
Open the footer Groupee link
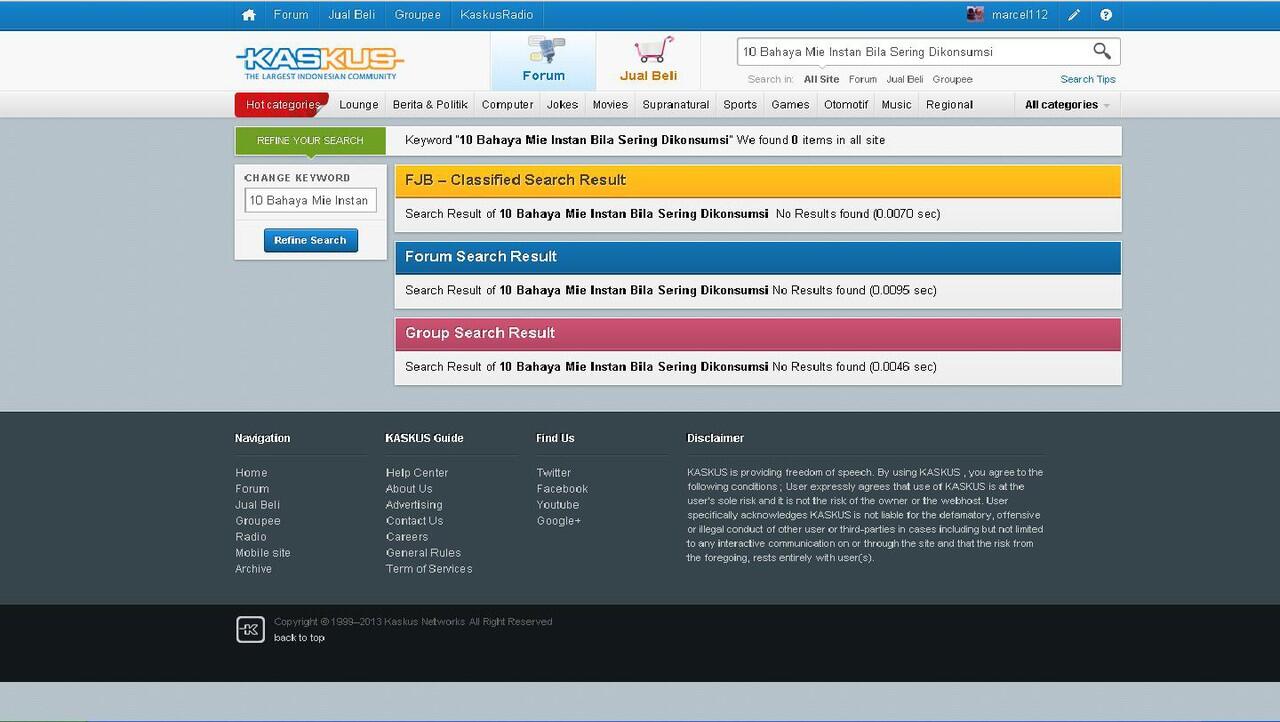click(258, 521)
